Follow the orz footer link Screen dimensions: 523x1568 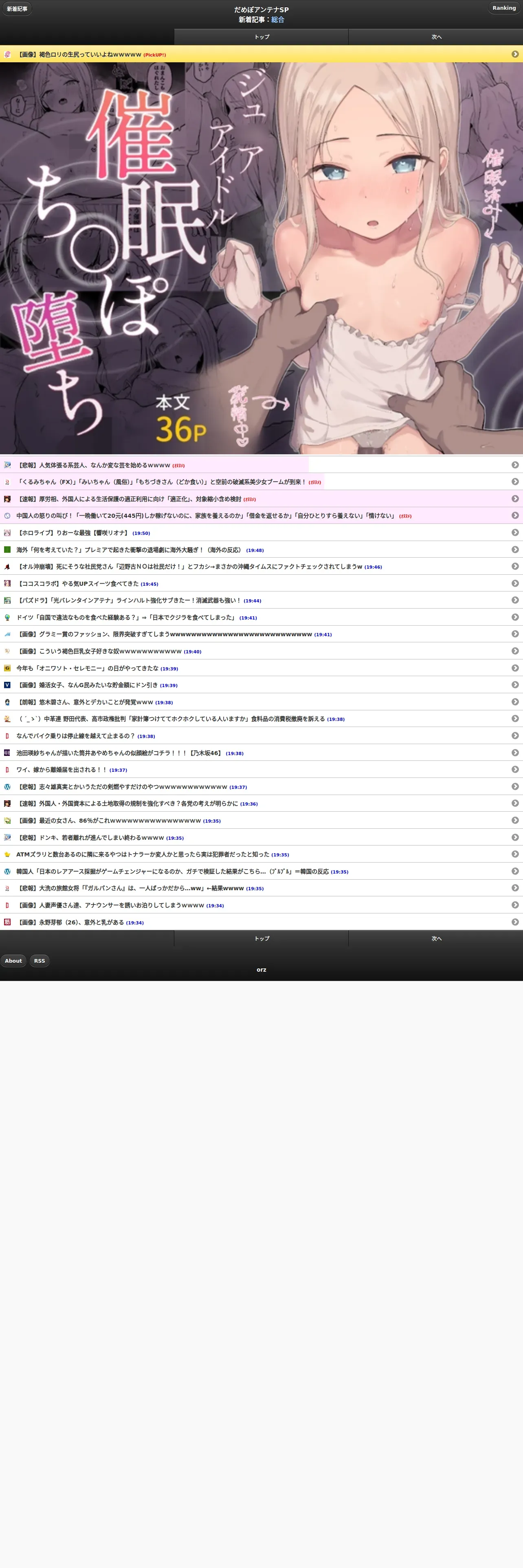click(x=261, y=970)
